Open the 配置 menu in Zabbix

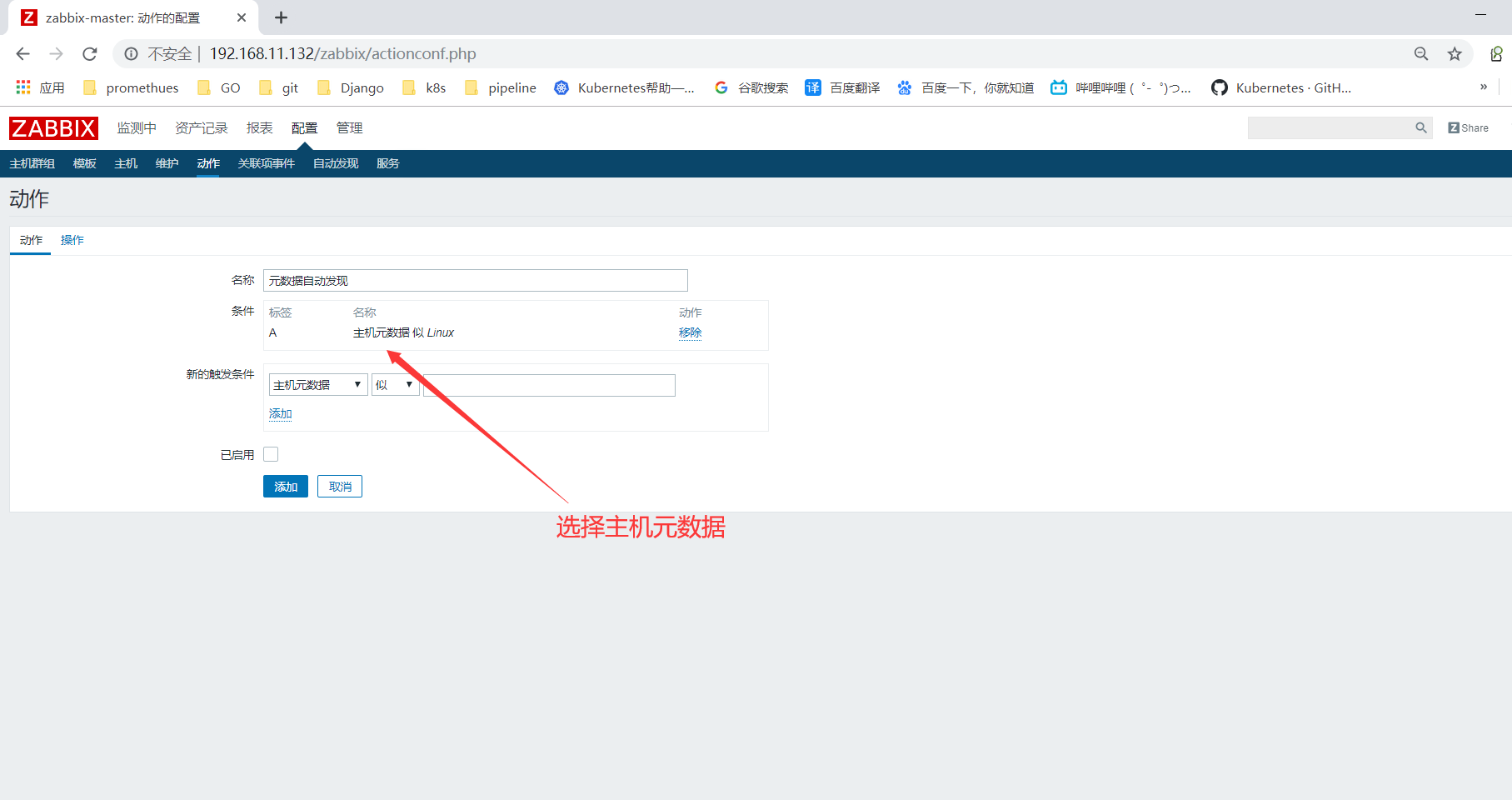tap(304, 127)
